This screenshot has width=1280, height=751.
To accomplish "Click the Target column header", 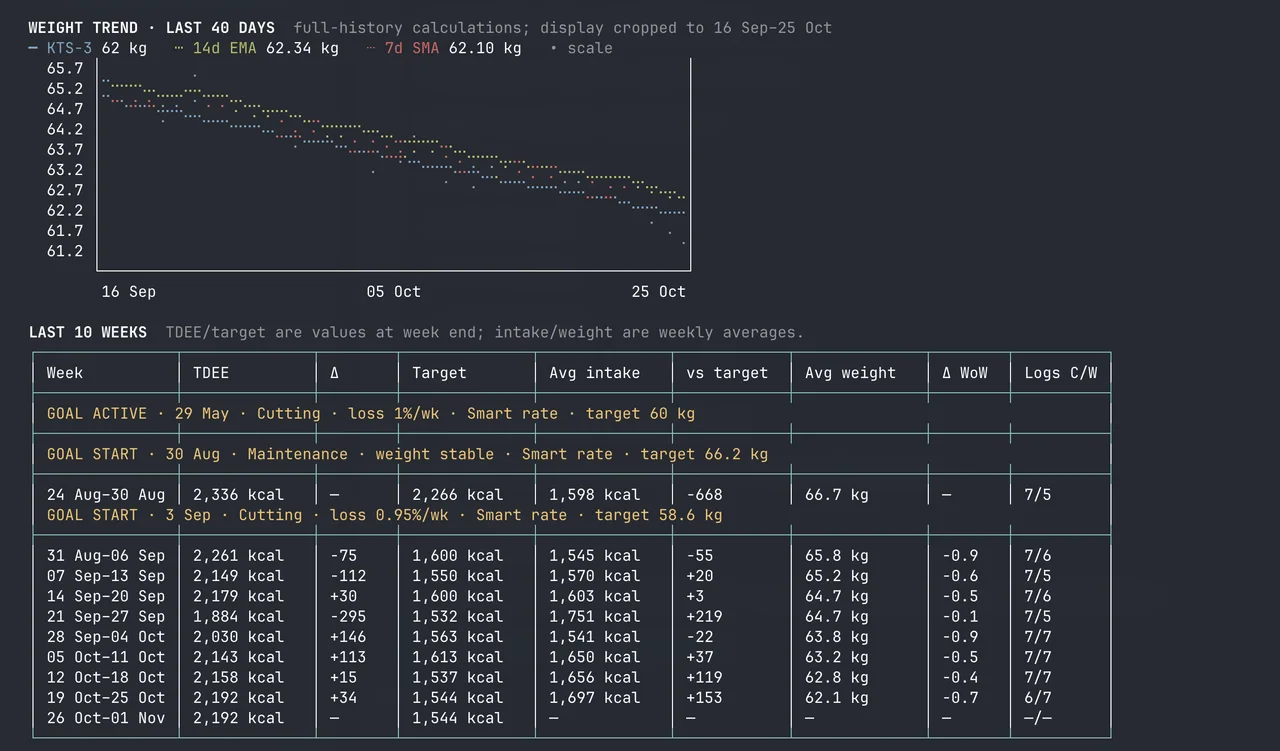I will point(439,373).
